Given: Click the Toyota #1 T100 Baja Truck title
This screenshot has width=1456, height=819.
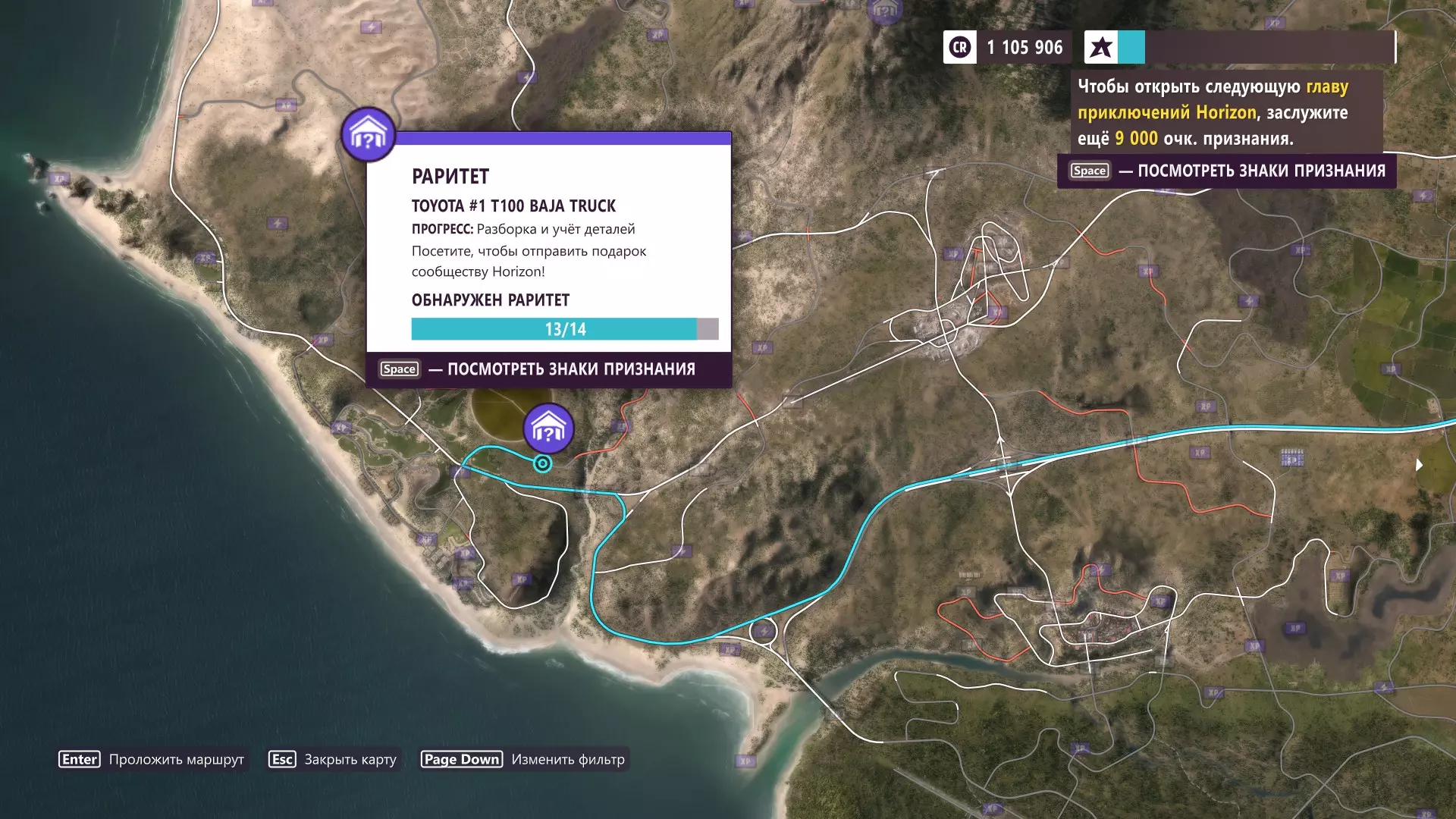Looking at the screenshot, I should [513, 206].
